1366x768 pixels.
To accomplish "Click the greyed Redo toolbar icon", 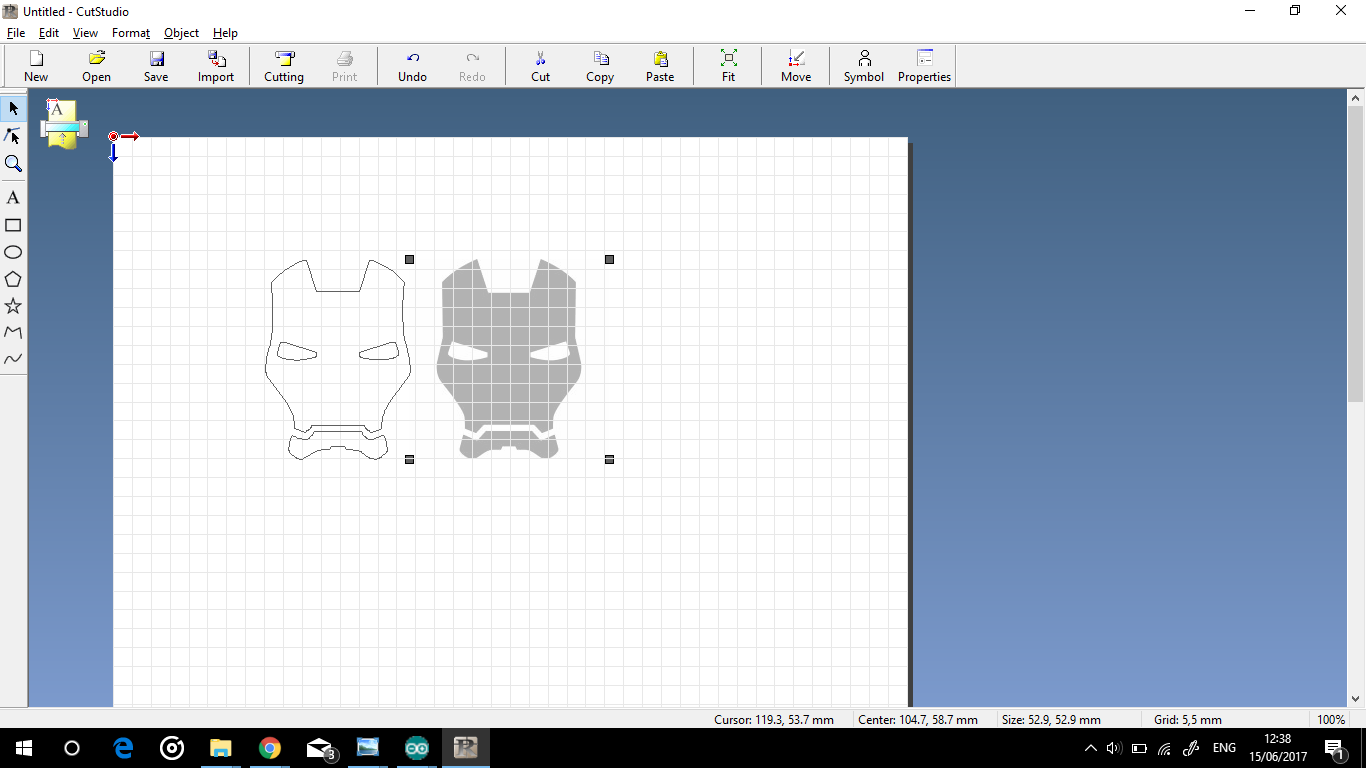I will [x=472, y=66].
